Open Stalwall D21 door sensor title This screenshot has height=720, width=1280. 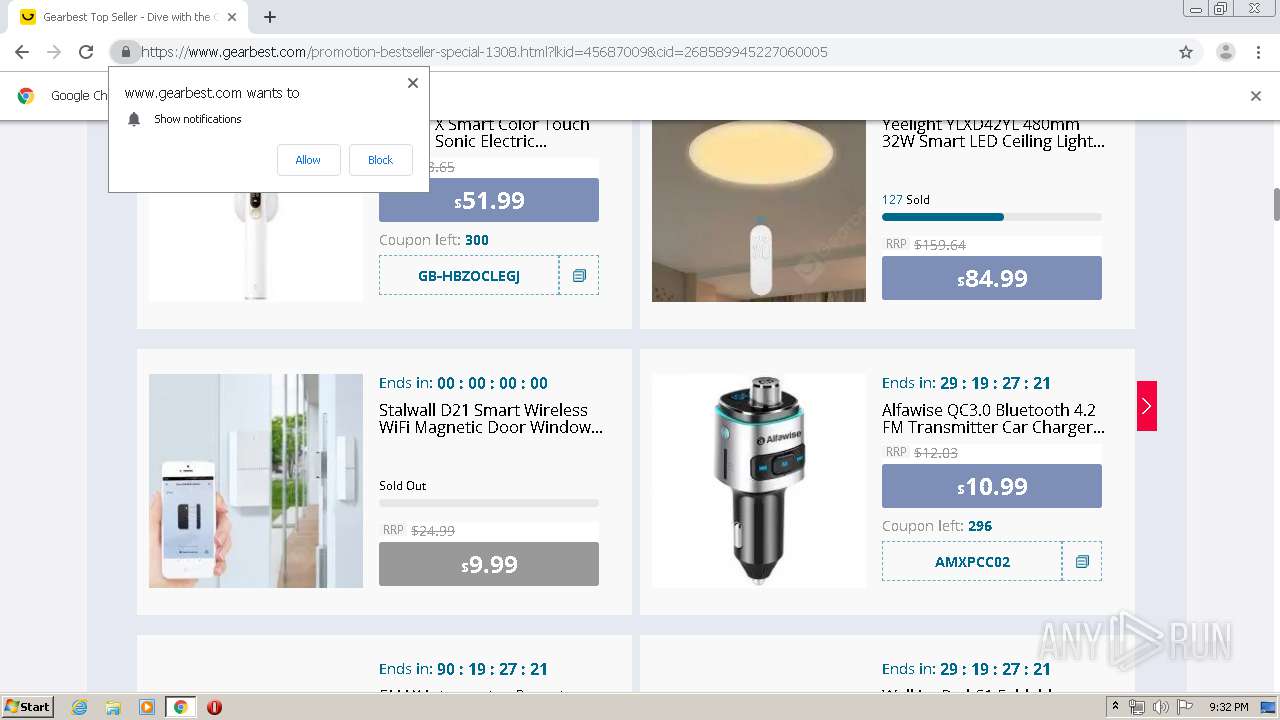491,419
